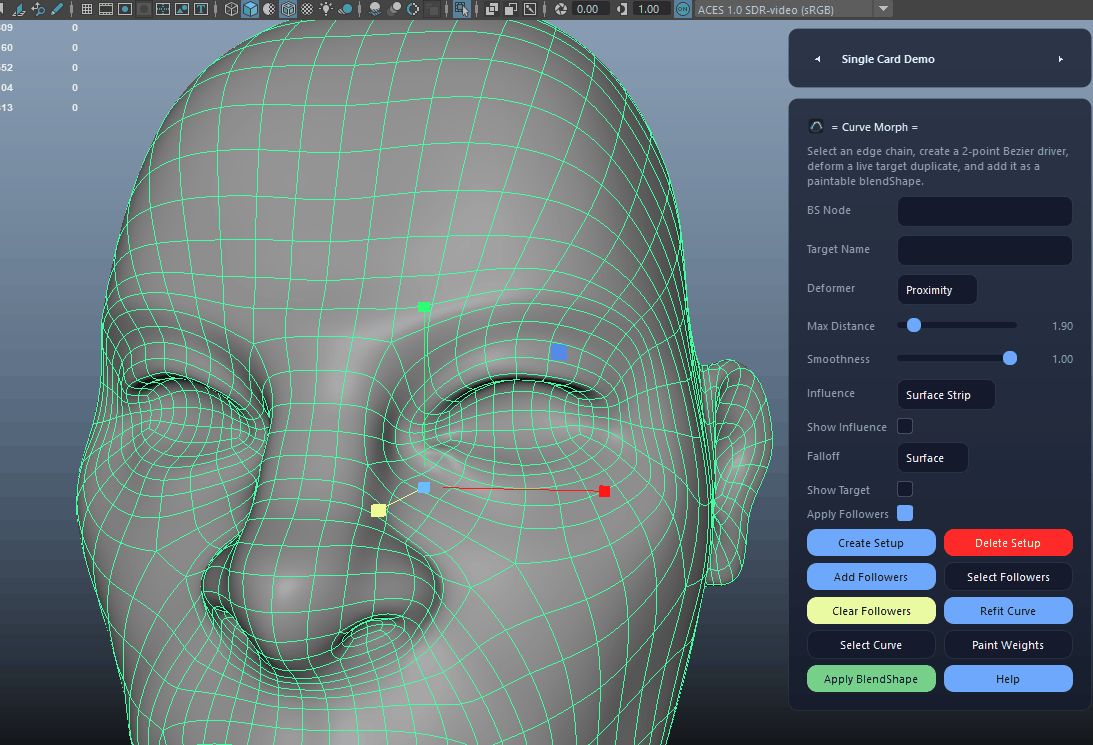Click the arrow beside the ACES view transform
Viewport: 1093px width, 745px height.
pos(883,9)
